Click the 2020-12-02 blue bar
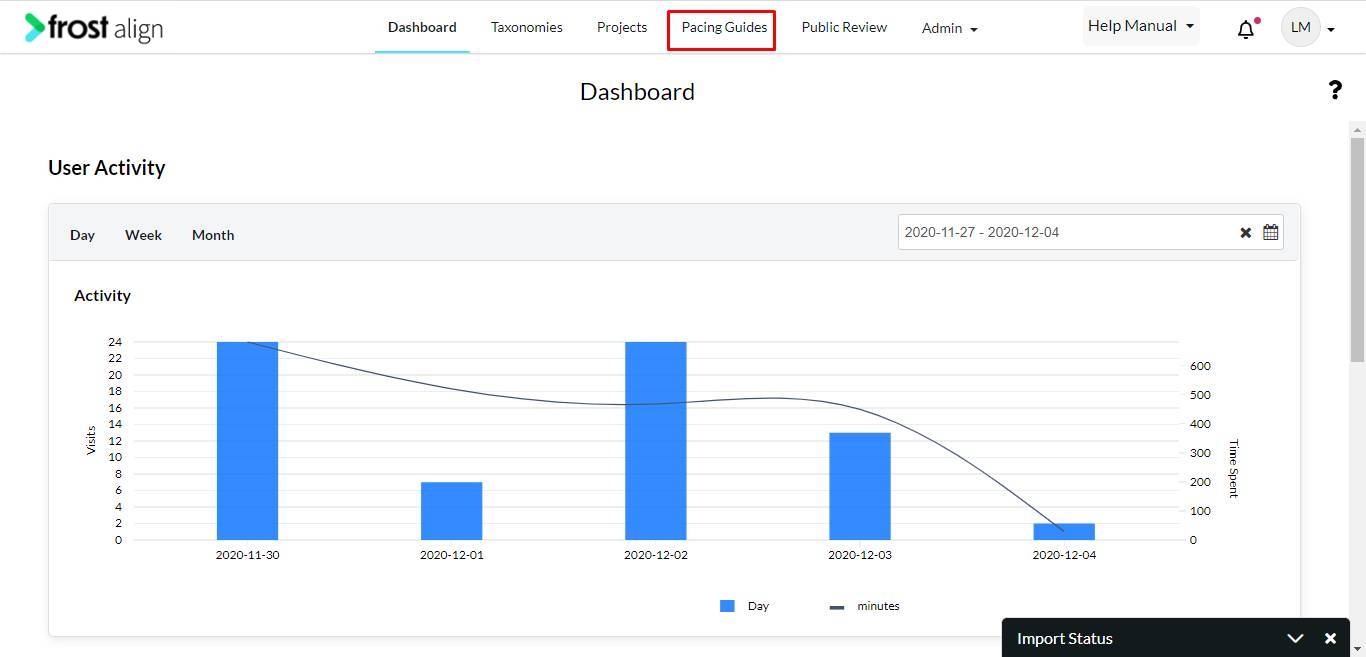The width and height of the screenshot is (1366, 657). click(656, 441)
